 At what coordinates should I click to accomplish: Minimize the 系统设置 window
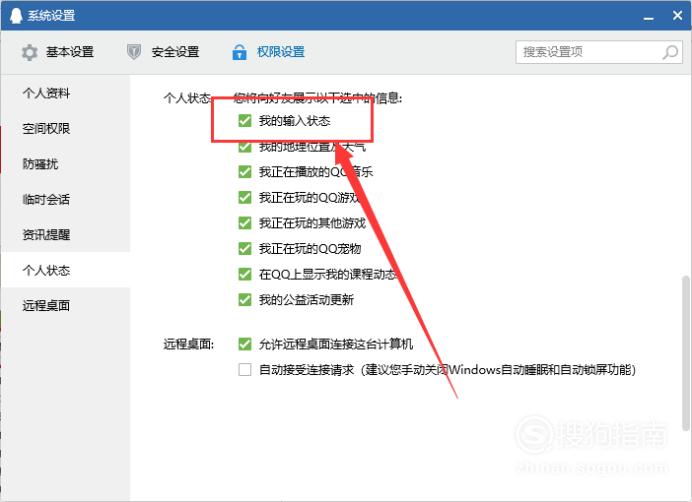point(648,17)
